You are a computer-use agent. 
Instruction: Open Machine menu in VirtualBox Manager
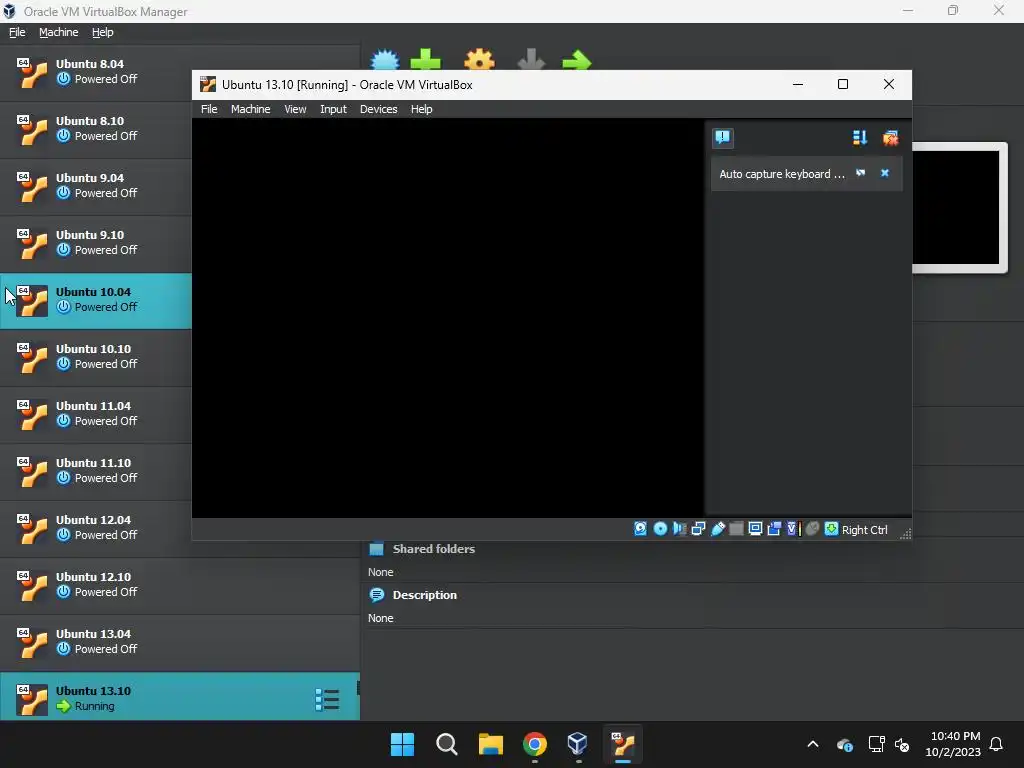pyautogui.click(x=58, y=32)
